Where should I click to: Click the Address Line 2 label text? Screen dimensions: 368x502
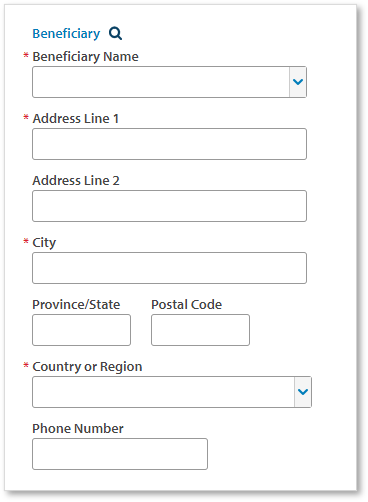(x=76, y=181)
